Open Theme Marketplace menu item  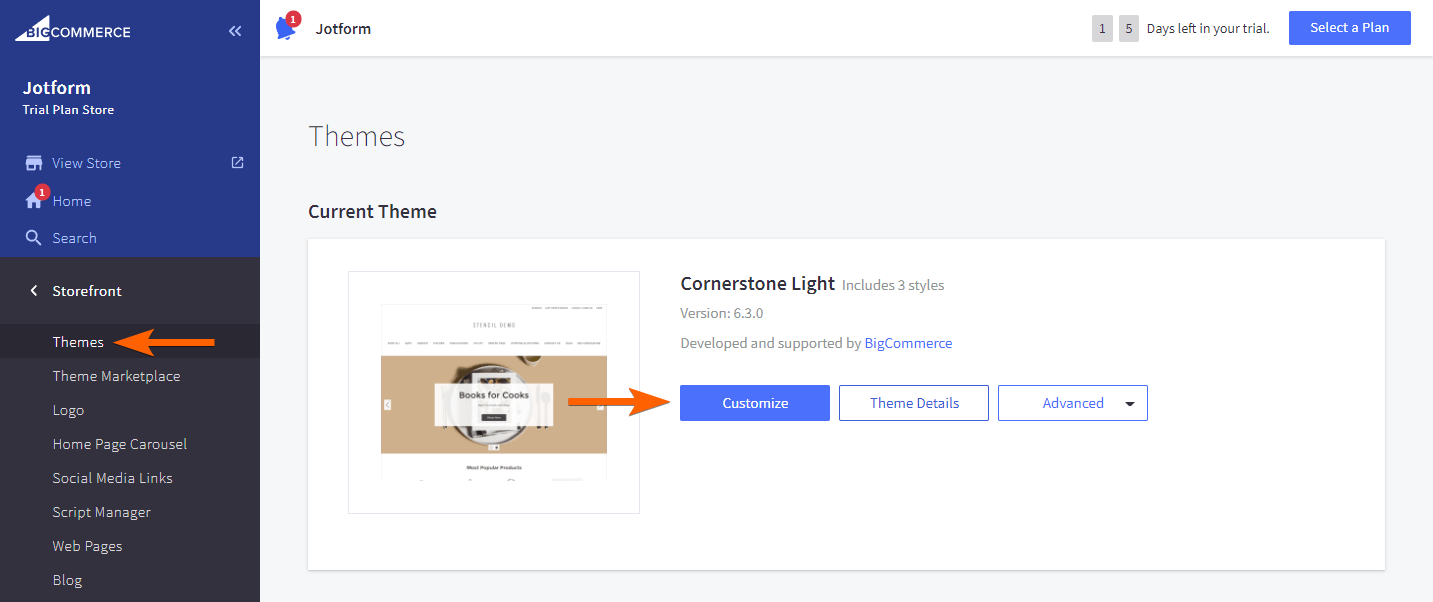pyautogui.click(x=116, y=376)
